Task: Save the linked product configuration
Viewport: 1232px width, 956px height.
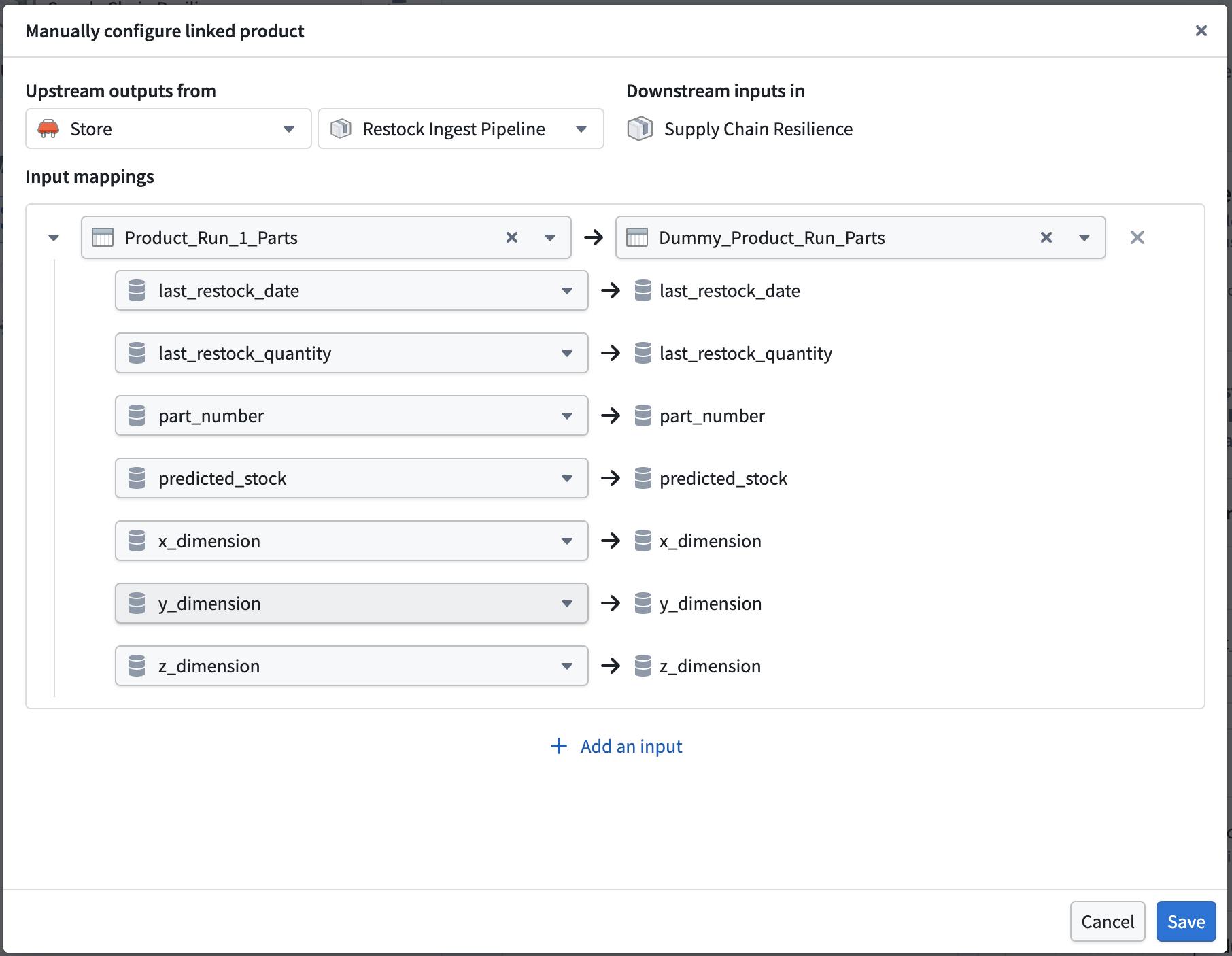Action: [x=1186, y=921]
